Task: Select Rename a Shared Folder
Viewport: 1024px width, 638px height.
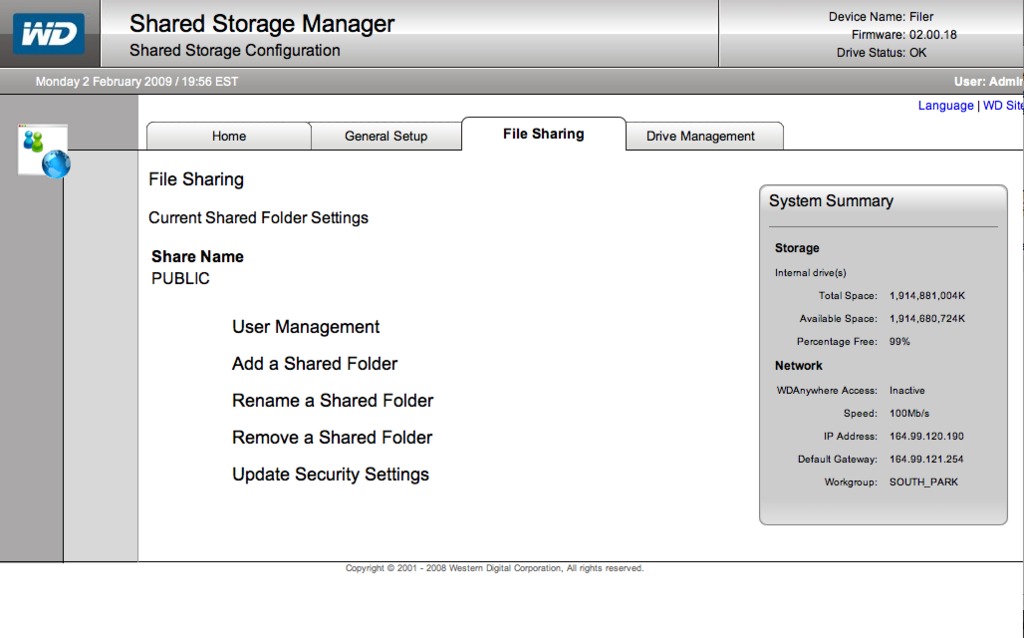Action: [x=333, y=401]
